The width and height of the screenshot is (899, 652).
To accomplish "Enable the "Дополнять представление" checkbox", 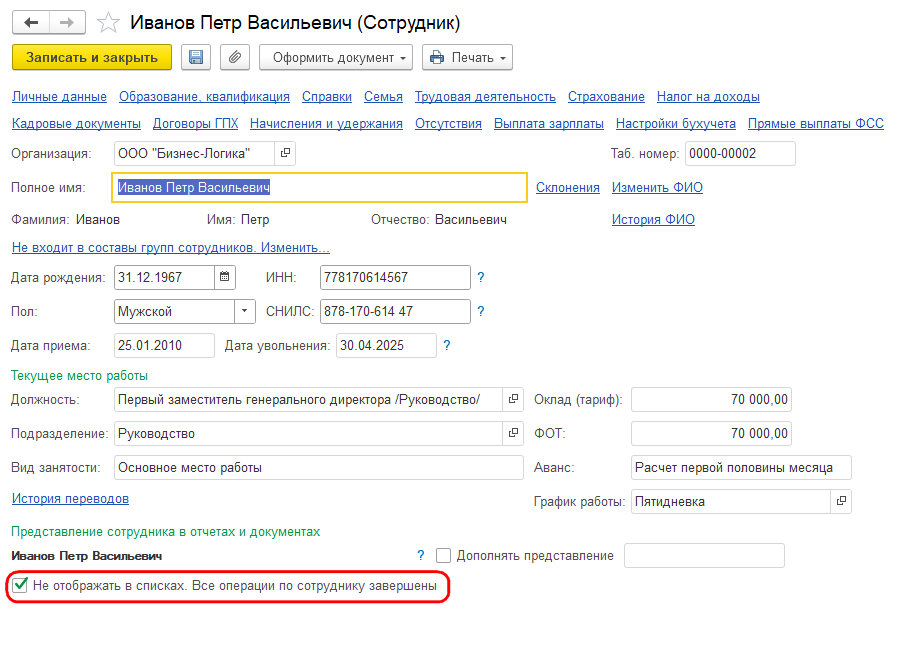I will pyautogui.click(x=443, y=556).
